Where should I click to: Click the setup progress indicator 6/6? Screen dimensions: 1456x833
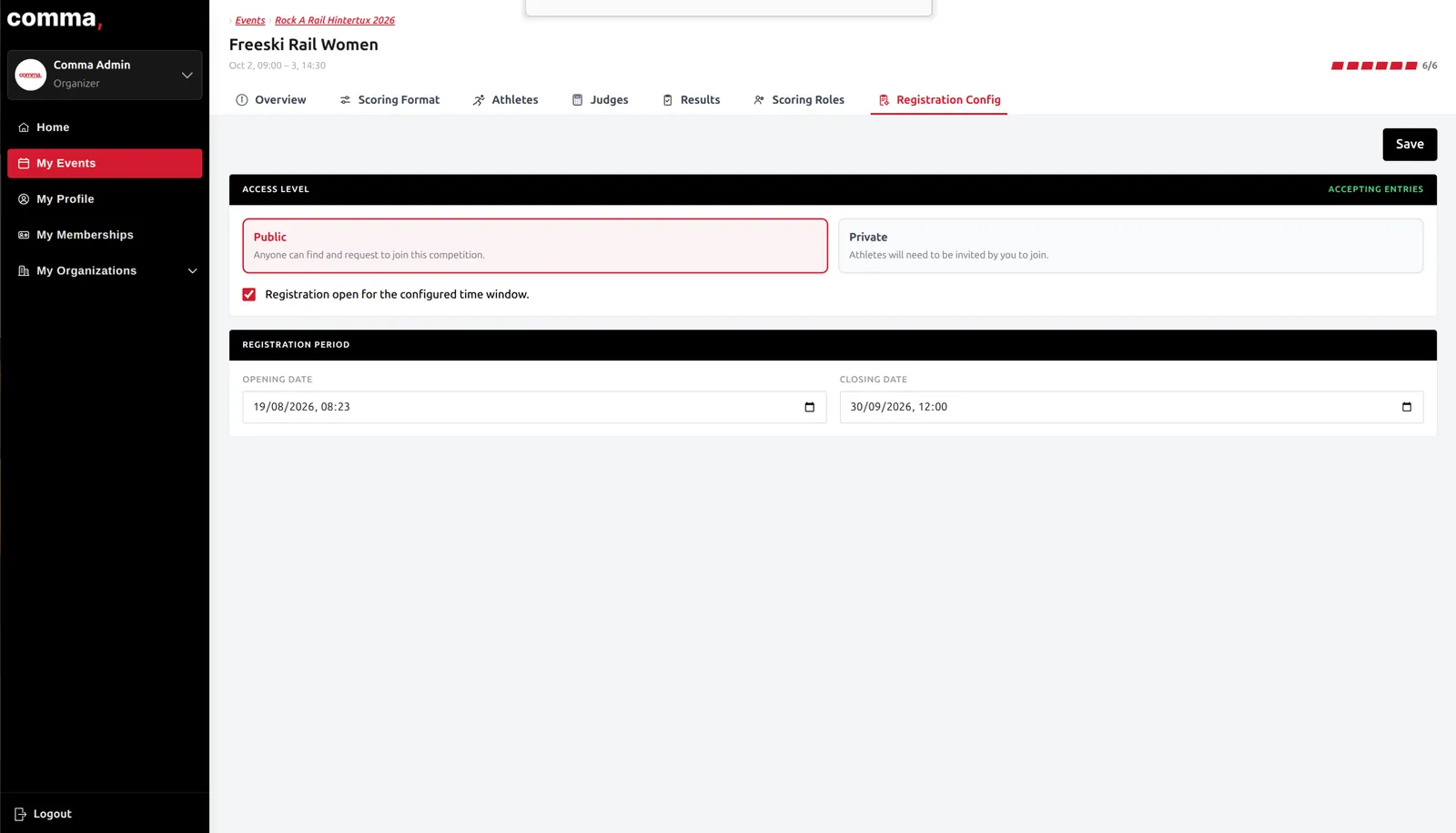pos(1384,66)
